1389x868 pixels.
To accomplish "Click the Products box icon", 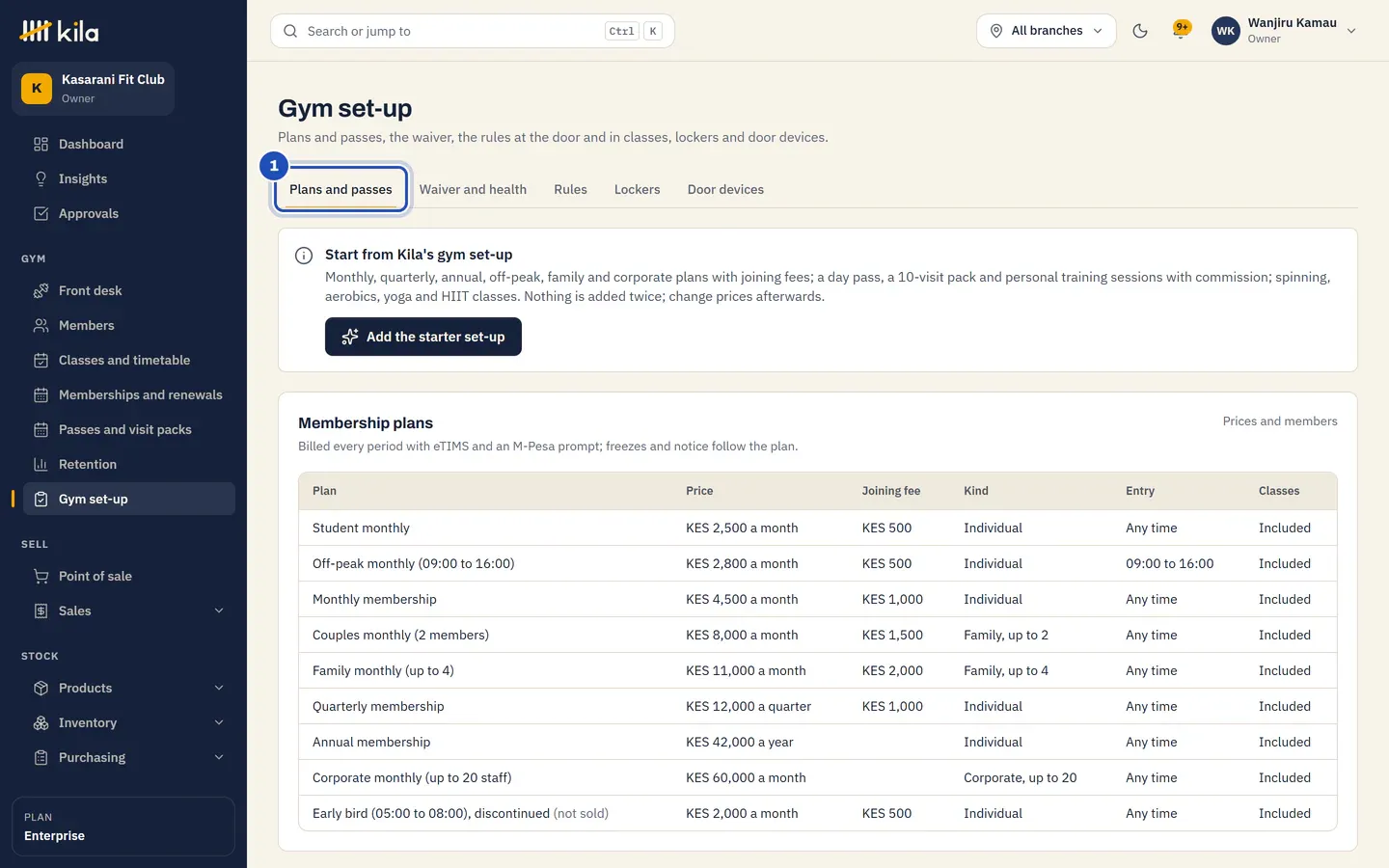I will point(41,688).
